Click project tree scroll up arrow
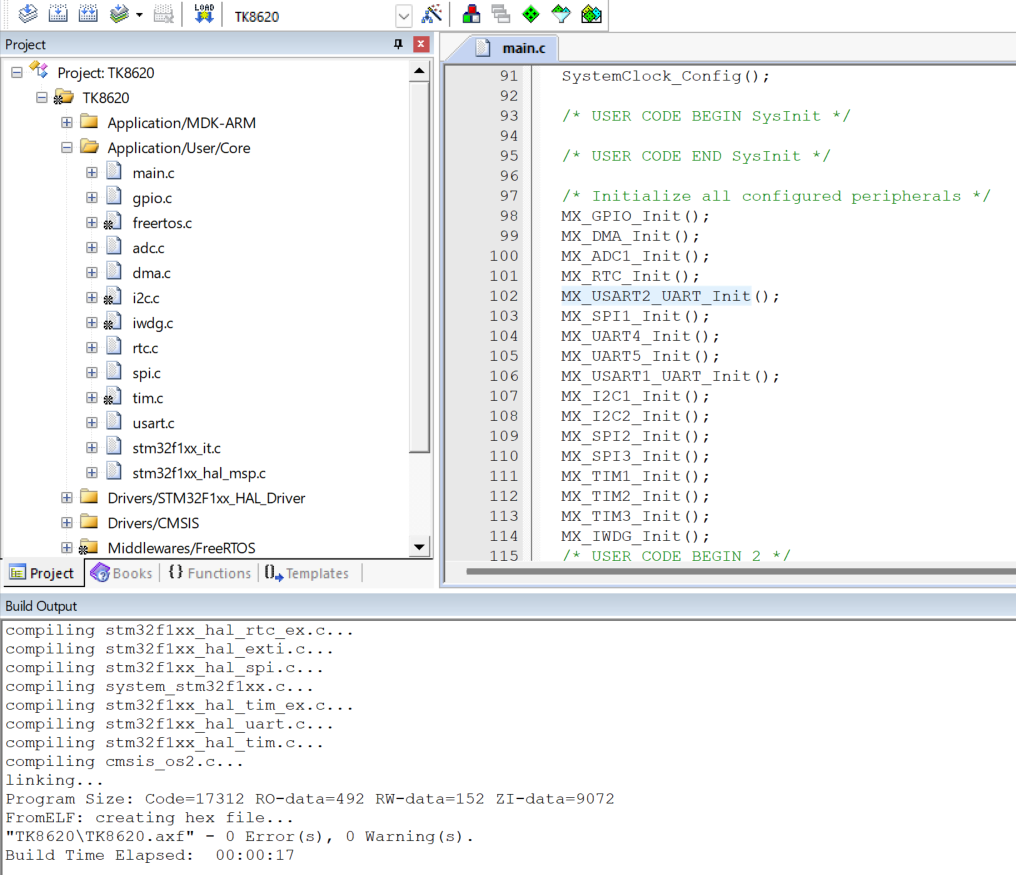 (419, 70)
